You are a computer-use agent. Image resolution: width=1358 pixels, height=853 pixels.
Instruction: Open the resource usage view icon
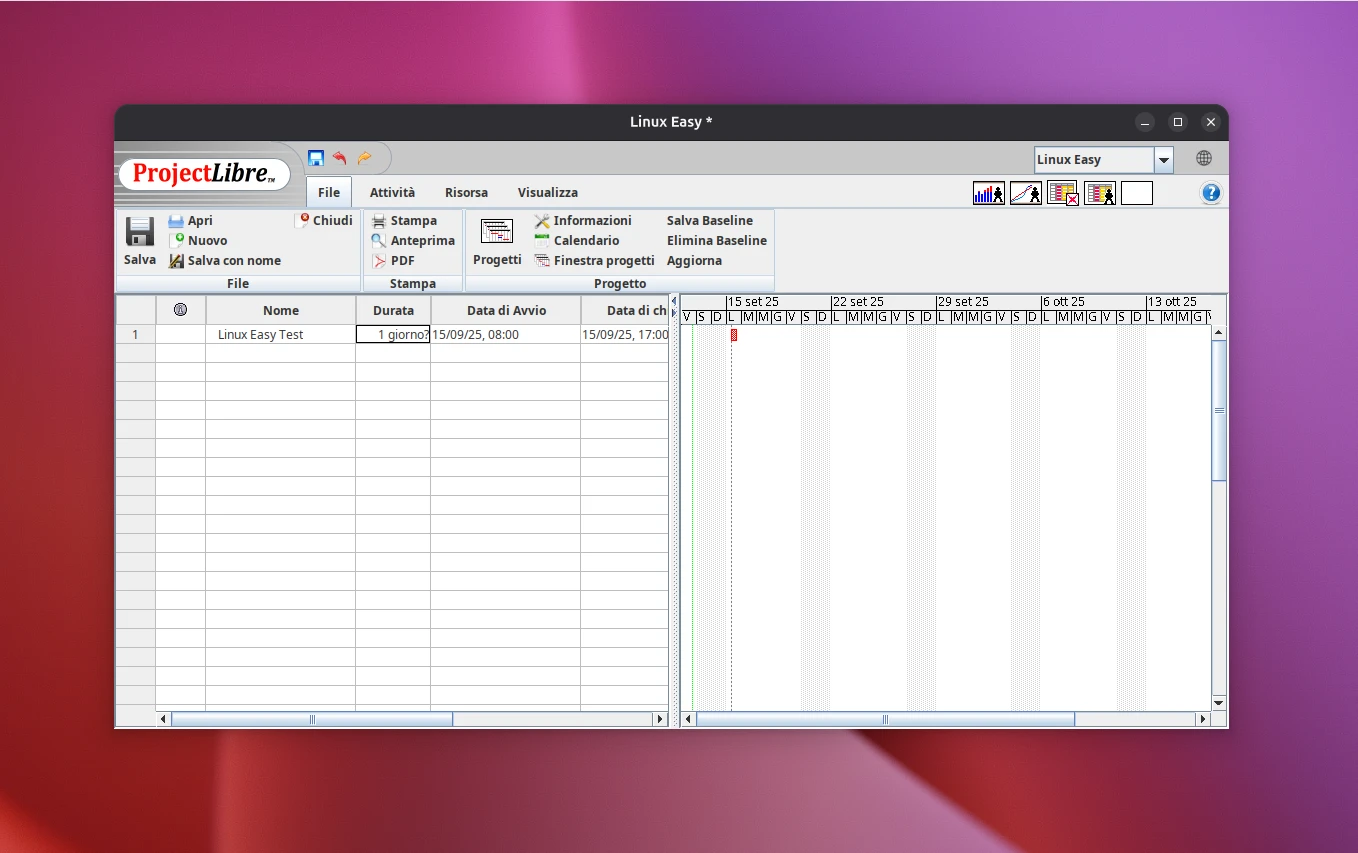point(1100,192)
